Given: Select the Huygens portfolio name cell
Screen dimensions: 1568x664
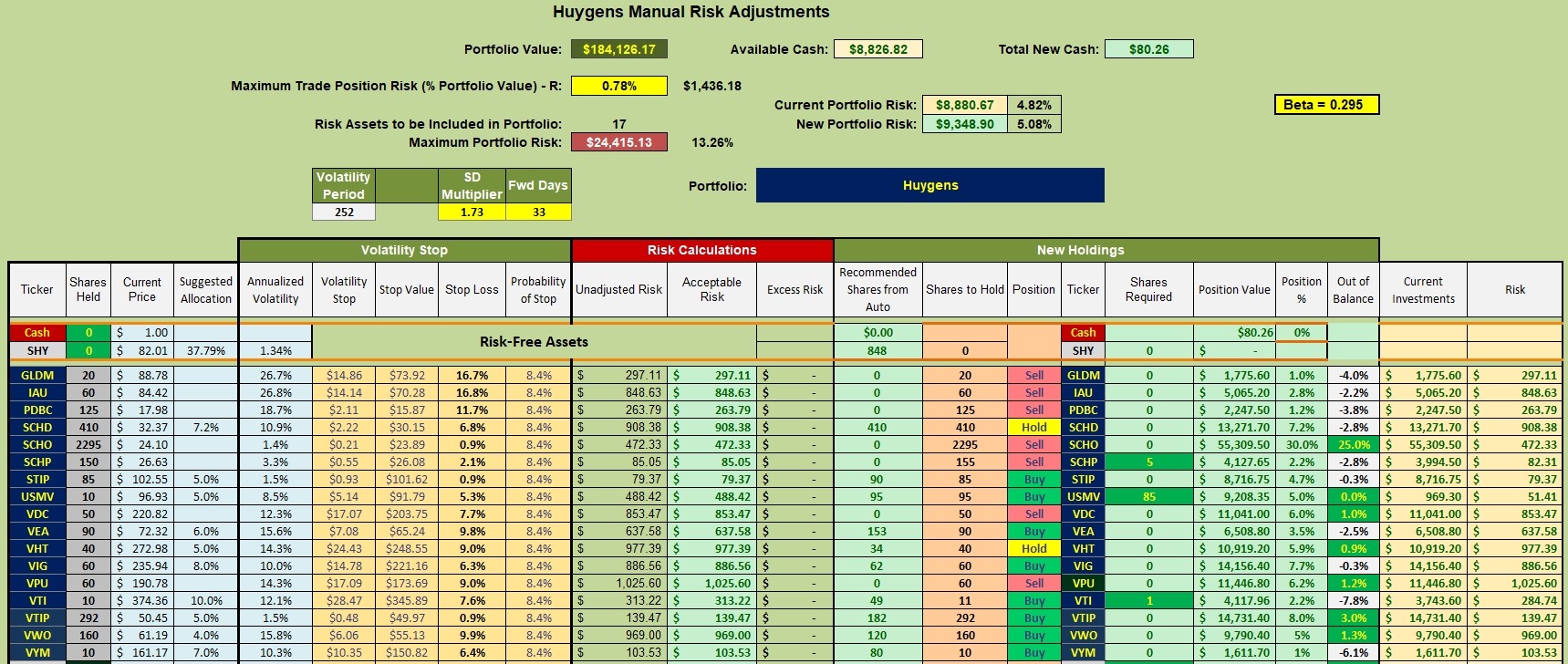Looking at the screenshot, I should click(930, 185).
